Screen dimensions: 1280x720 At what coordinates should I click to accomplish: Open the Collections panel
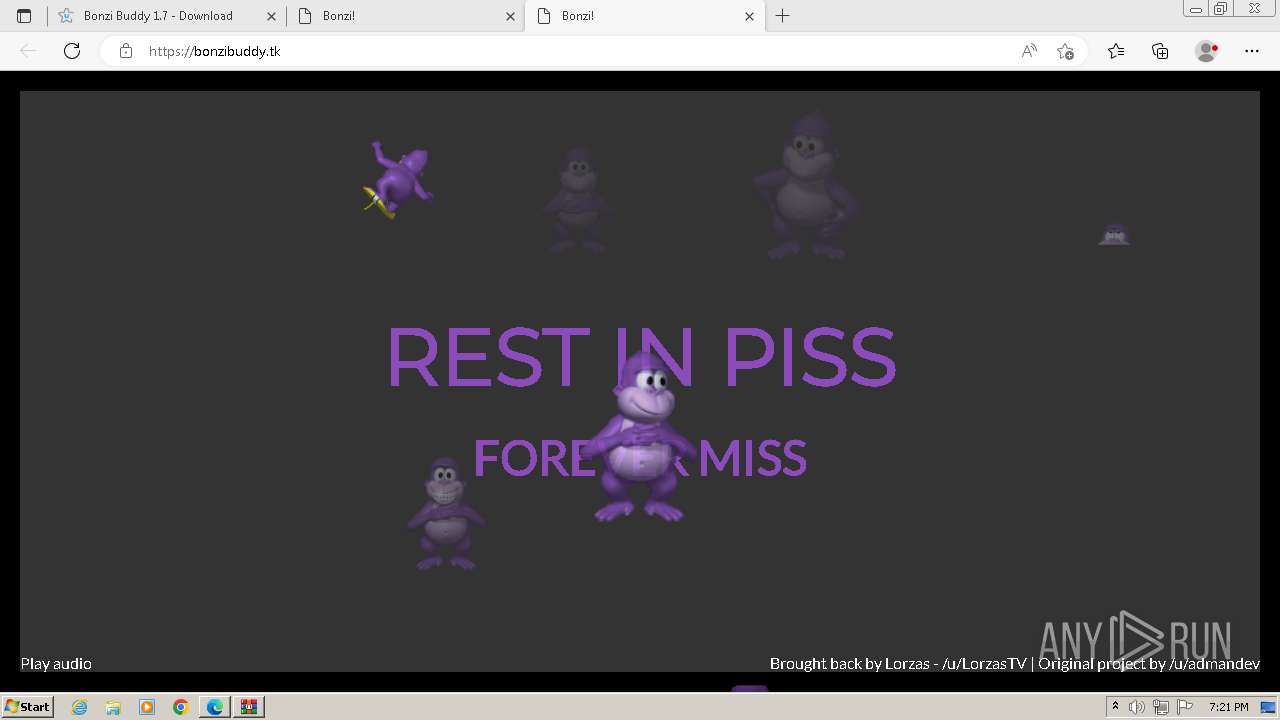pos(1160,51)
